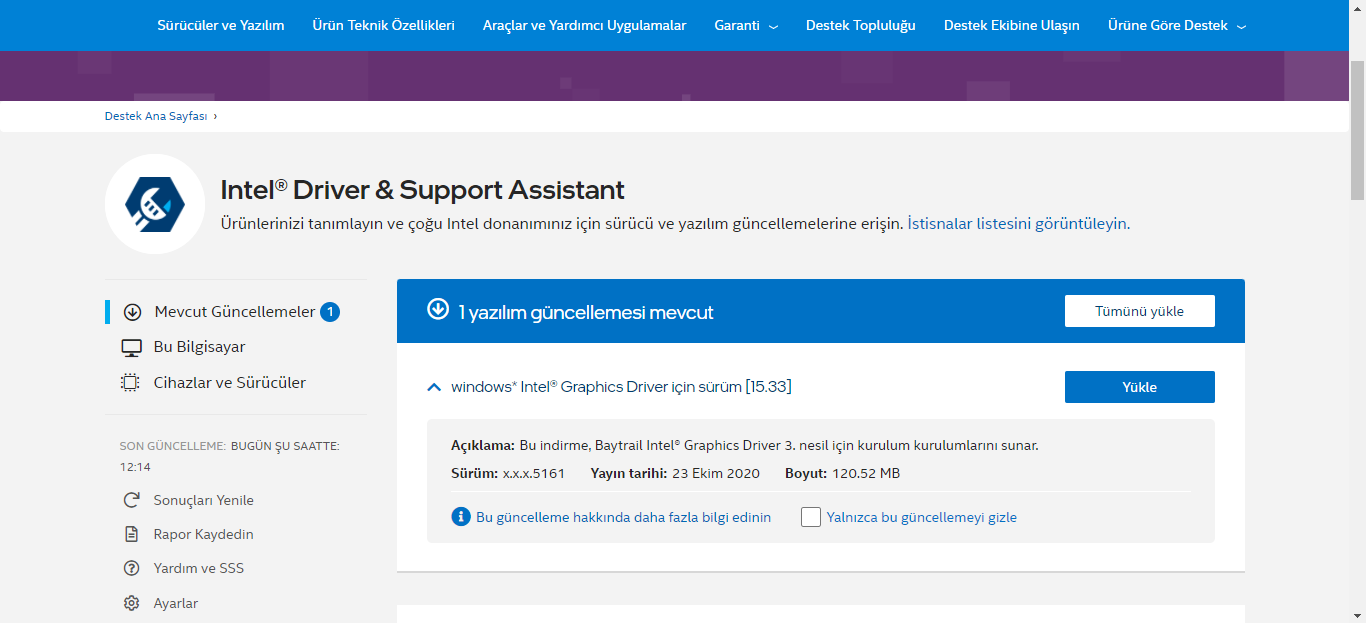Click the blue Yükle button
1366x623 pixels.
click(1140, 387)
